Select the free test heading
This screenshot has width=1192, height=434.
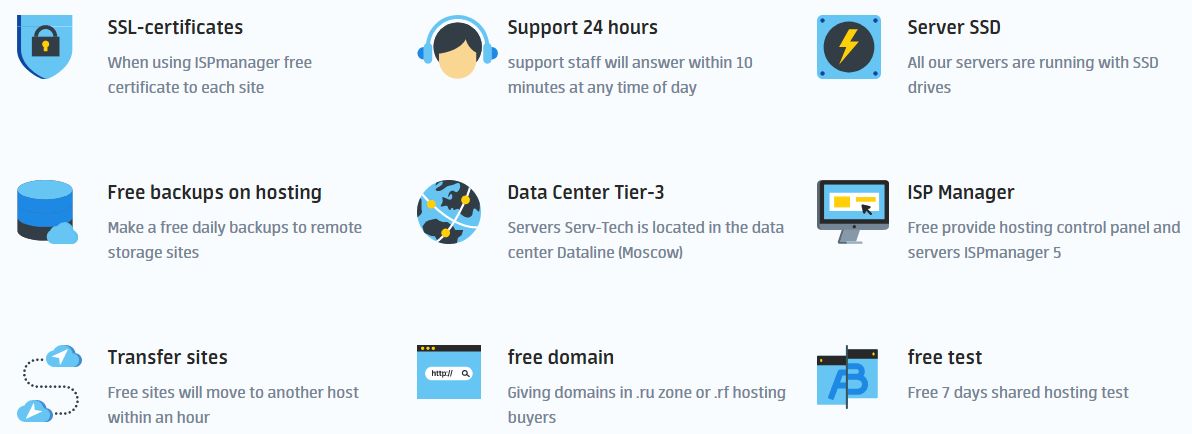tap(945, 357)
